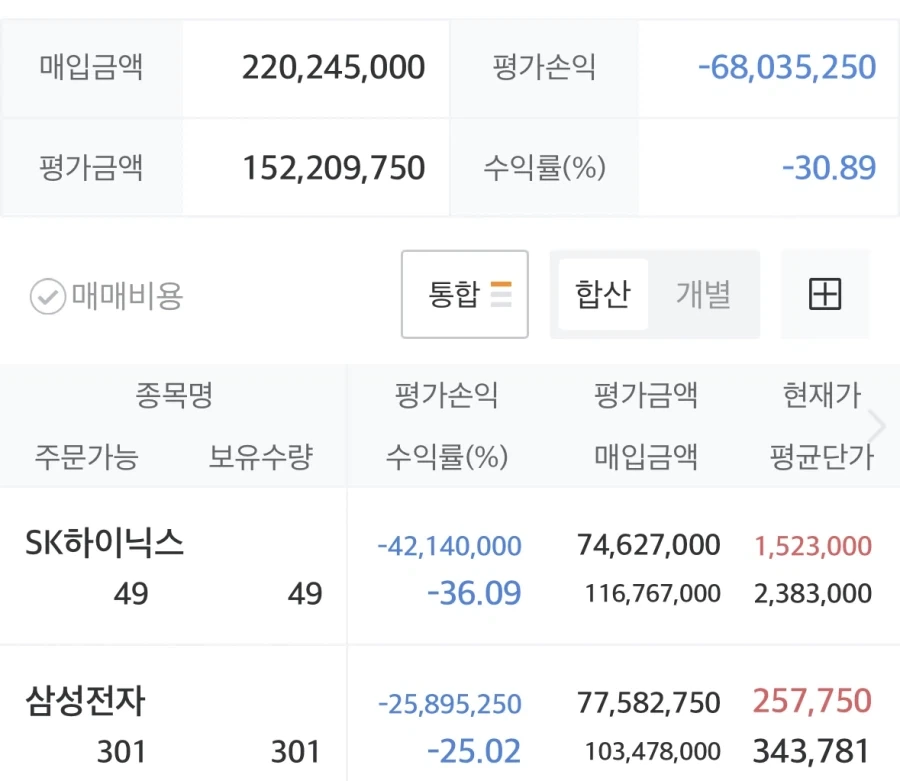900x781 pixels.
Task: Toggle the 매매비용 checkbox
Action: (48, 296)
